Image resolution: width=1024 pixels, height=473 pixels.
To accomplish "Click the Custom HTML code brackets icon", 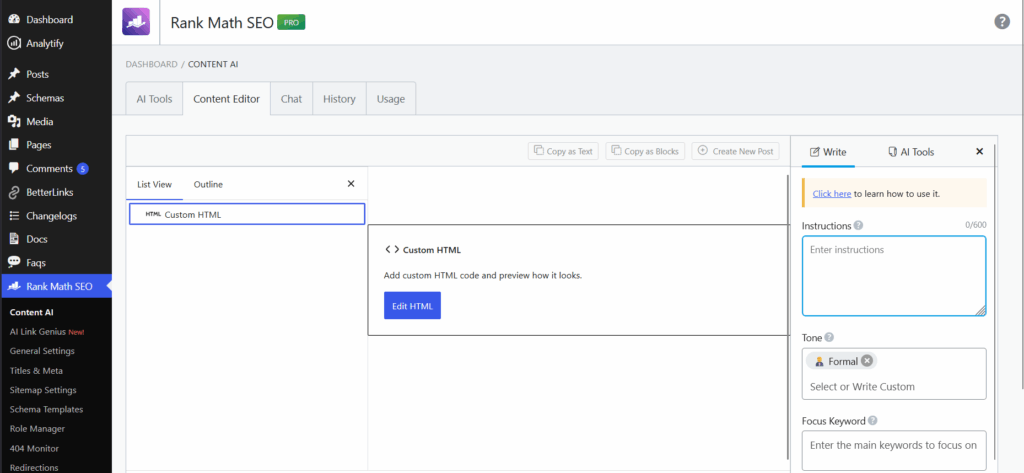I will [392, 250].
